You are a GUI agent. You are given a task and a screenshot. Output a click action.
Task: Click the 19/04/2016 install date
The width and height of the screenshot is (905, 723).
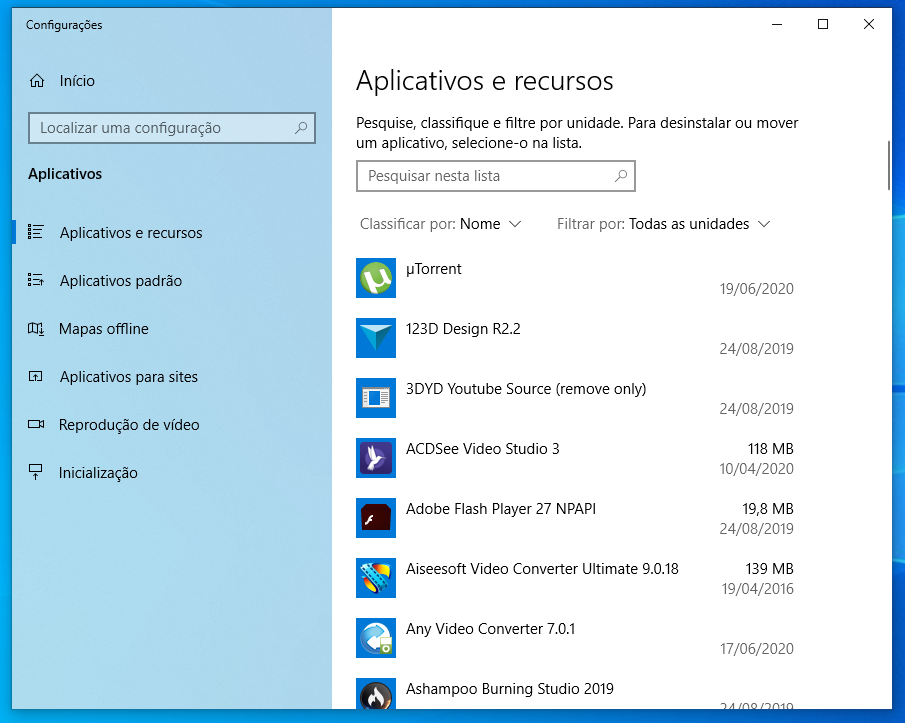757,589
